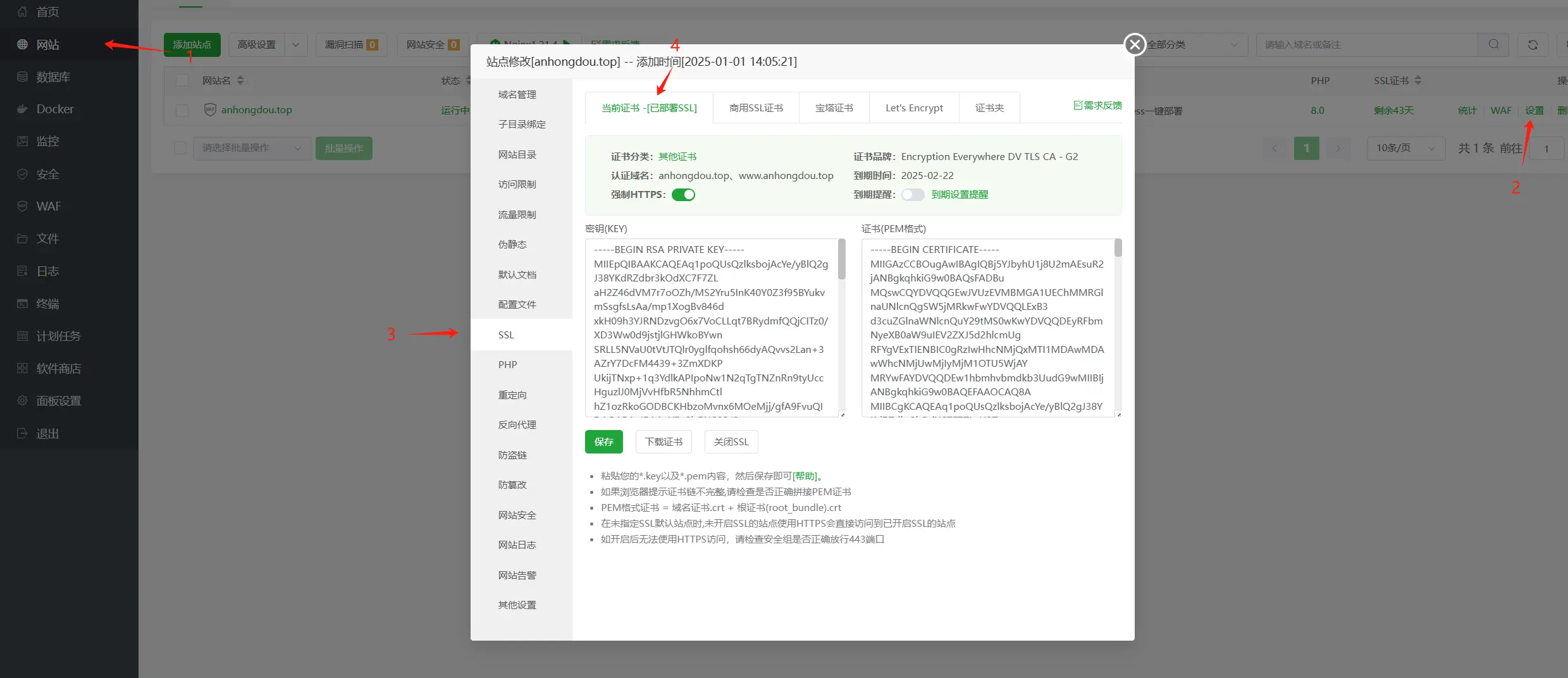Switch to 证书夹 tab

click(x=989, y=108)
